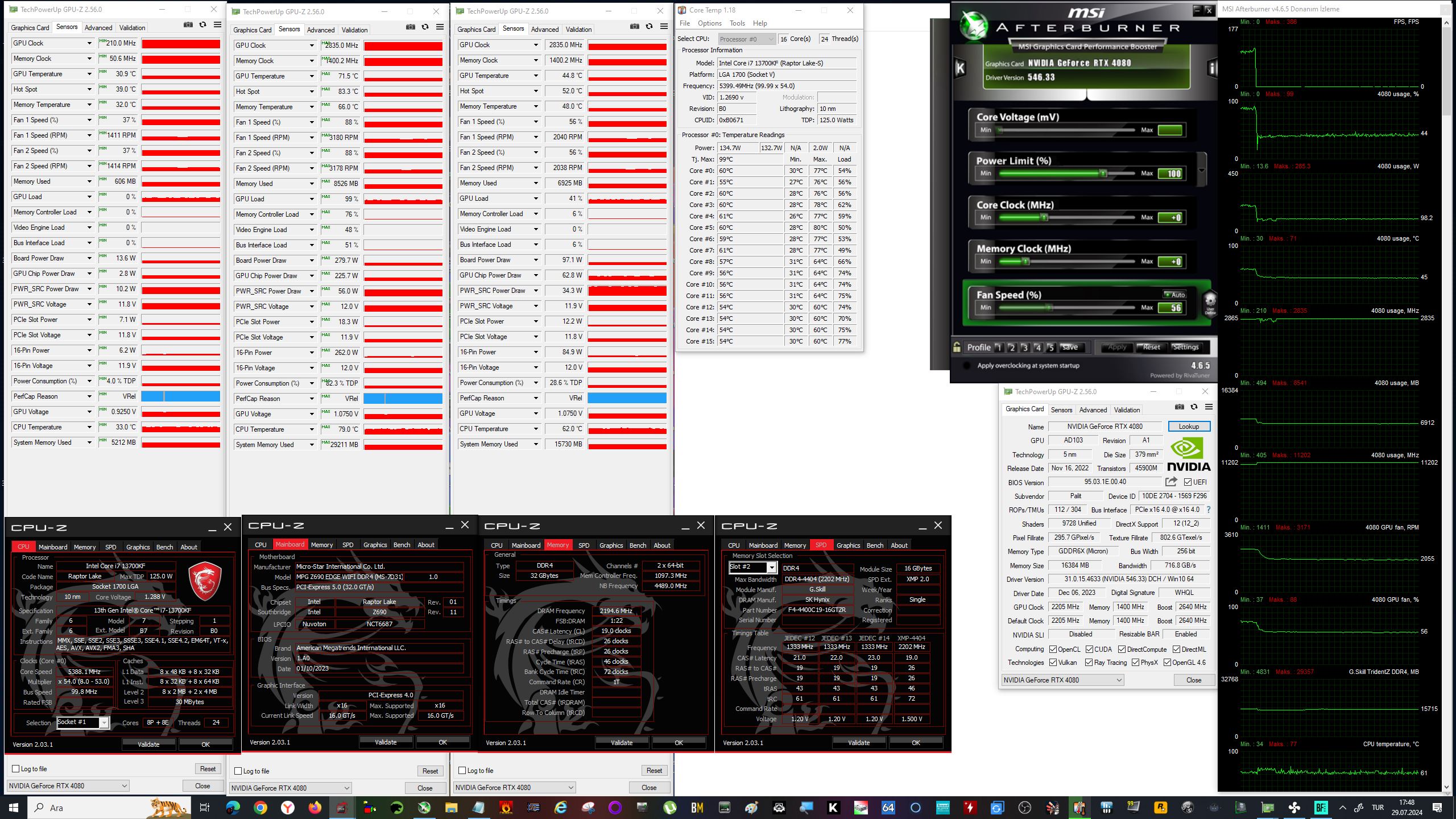
Task: Open Core Temp Select CPU Processor #0 dropdown
Action: click(x=747, y=39)
